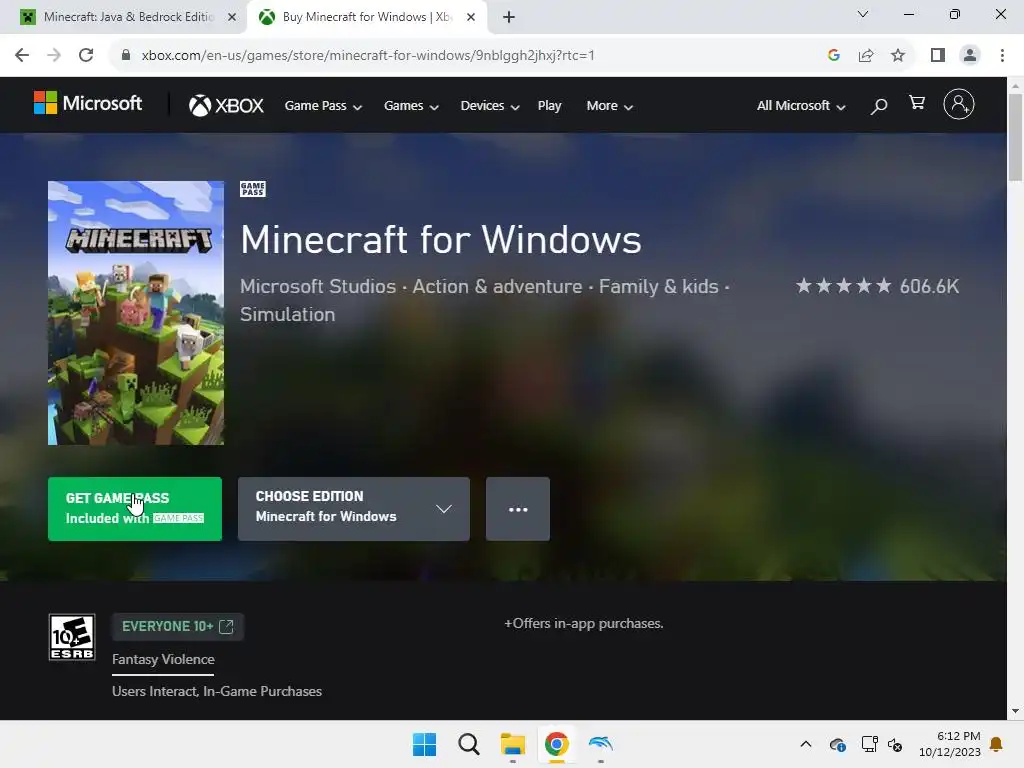Open the dolphin app on the taskbar
The width and height of the screenshot is (1024, 768).
pyautogui.click(x=601, y=744)
